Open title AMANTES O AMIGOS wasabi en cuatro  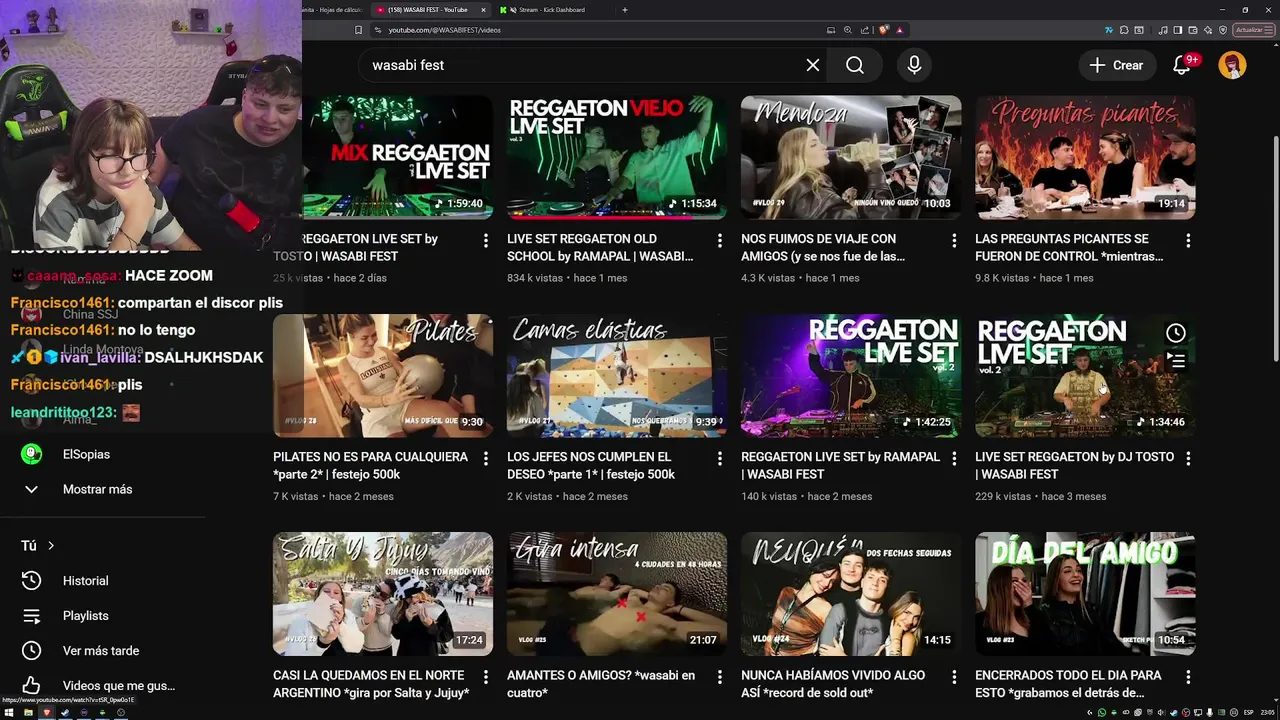[x=601, y=684]
